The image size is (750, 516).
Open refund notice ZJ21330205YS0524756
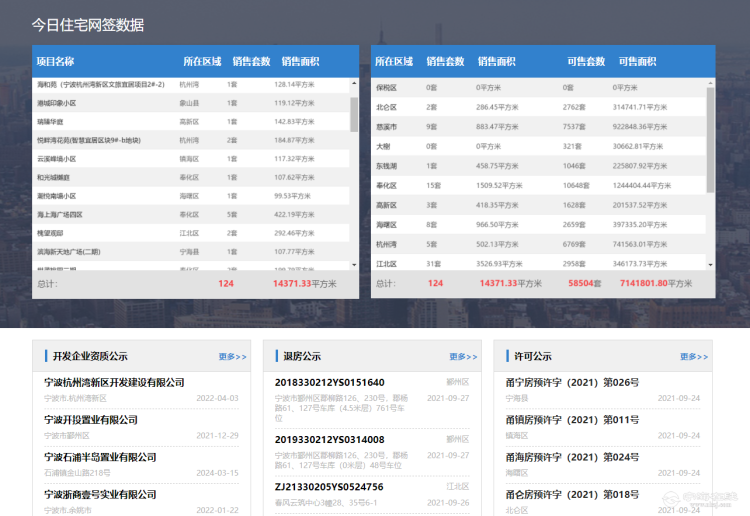click(328, 487)
